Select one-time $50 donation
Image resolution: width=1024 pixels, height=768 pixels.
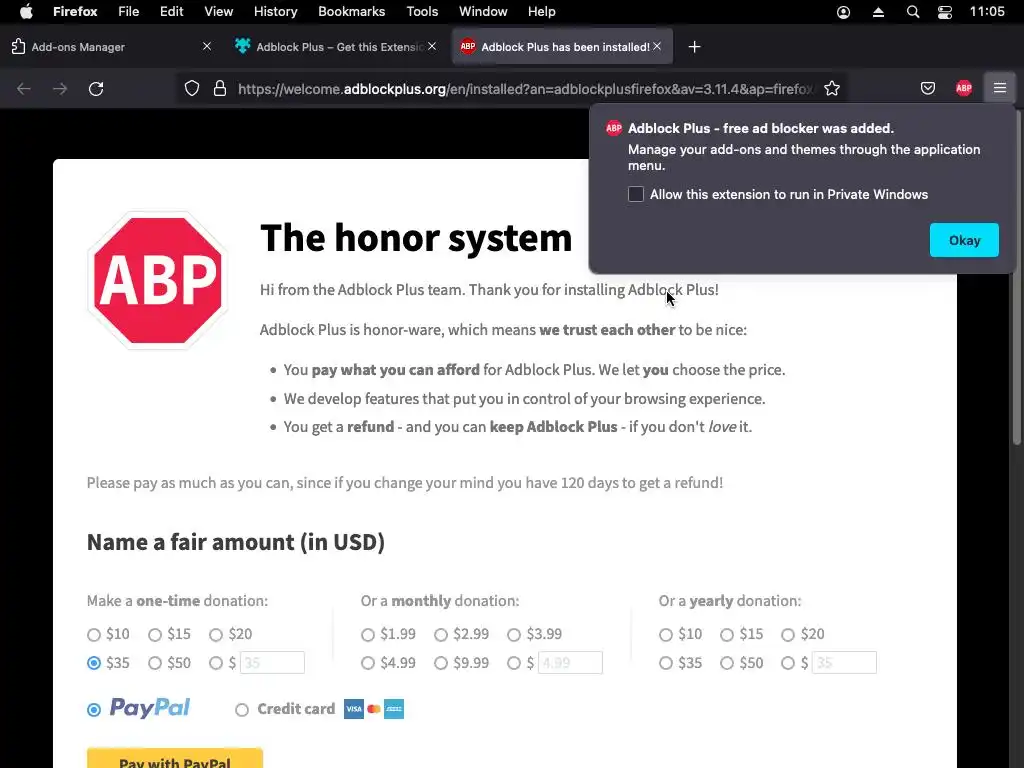click(x=155, y=664)
